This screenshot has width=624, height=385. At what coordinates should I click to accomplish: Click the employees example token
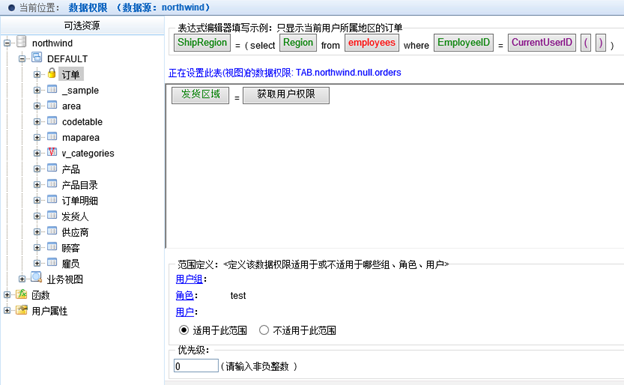[372, 43]
